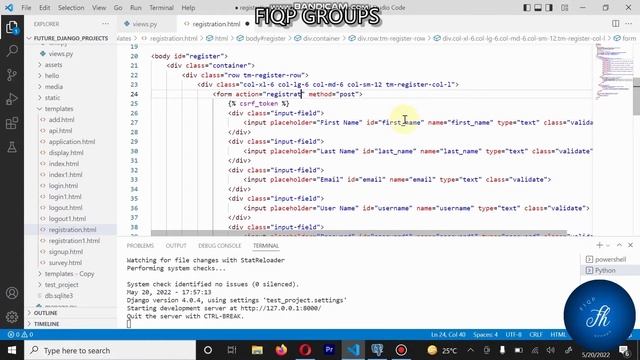
Task: Change line endings via CRLF
Action: pos(536,334)
